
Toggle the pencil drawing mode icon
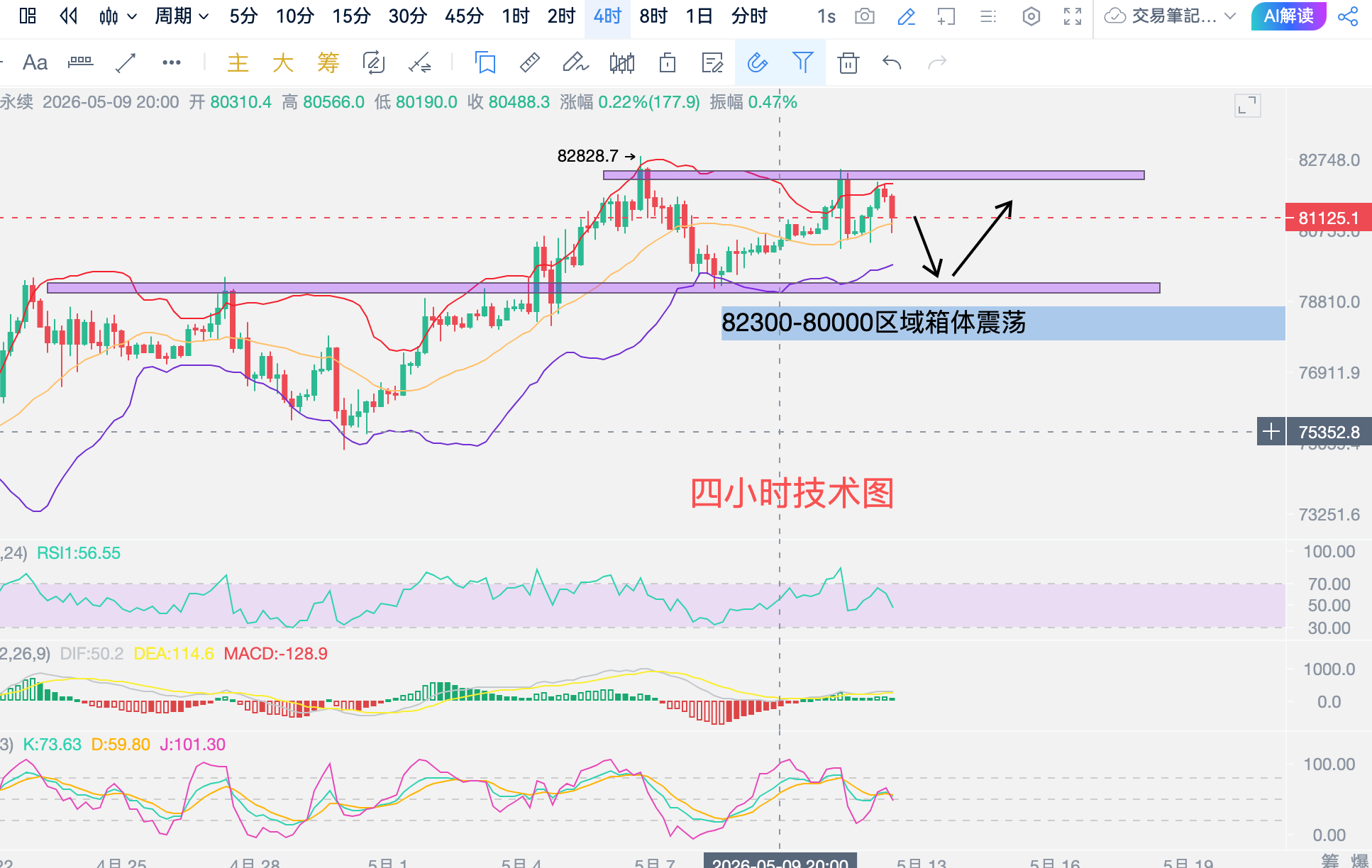click(906, 16)
